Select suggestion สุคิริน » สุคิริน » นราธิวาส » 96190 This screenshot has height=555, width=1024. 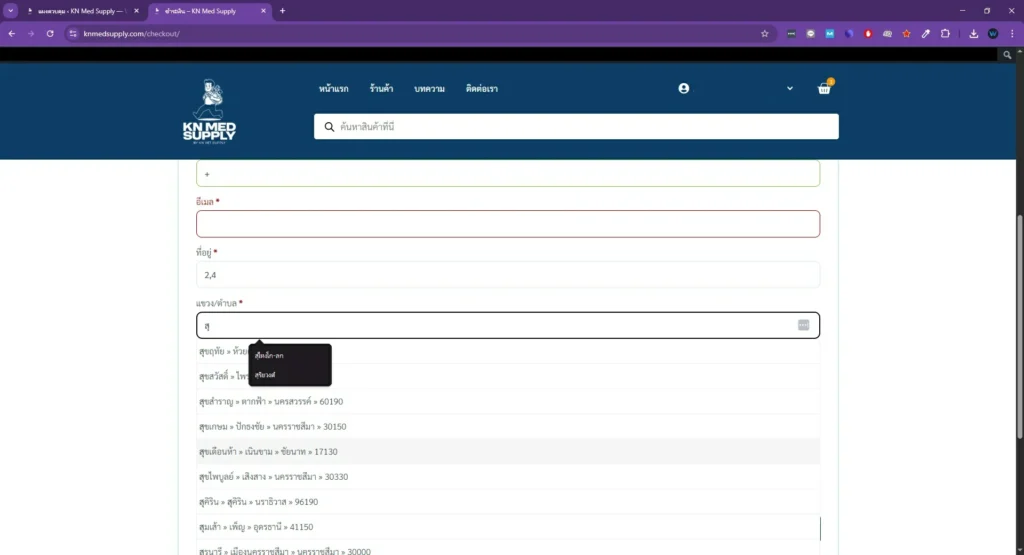click(508, 501)
